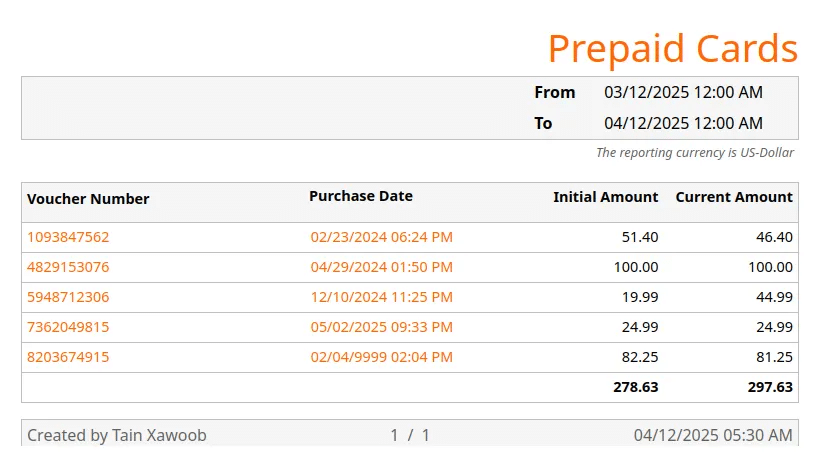The height and width of the screenshot is (463, 818).
Task: Click purchase date 05/02/2025 09:33 PM
Action: (381, 327)
